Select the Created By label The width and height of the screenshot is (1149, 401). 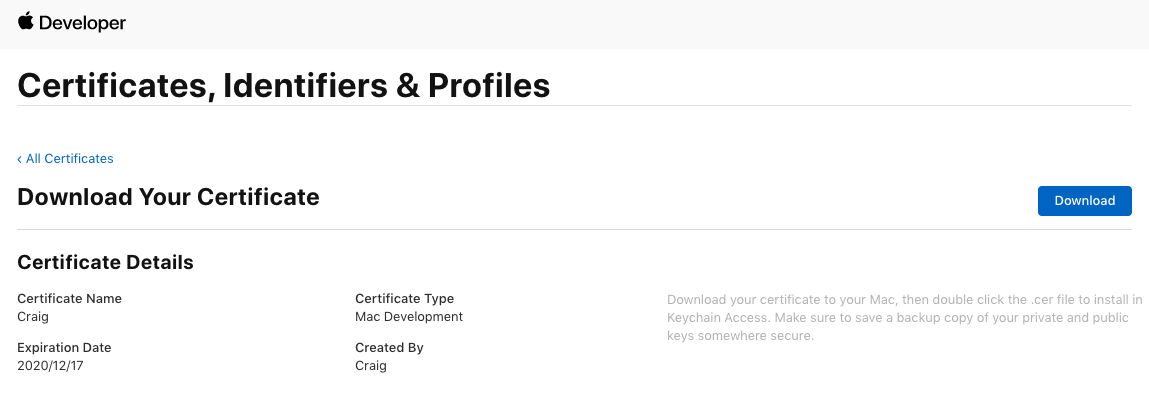pyautogui.click(x=389, y=347)
